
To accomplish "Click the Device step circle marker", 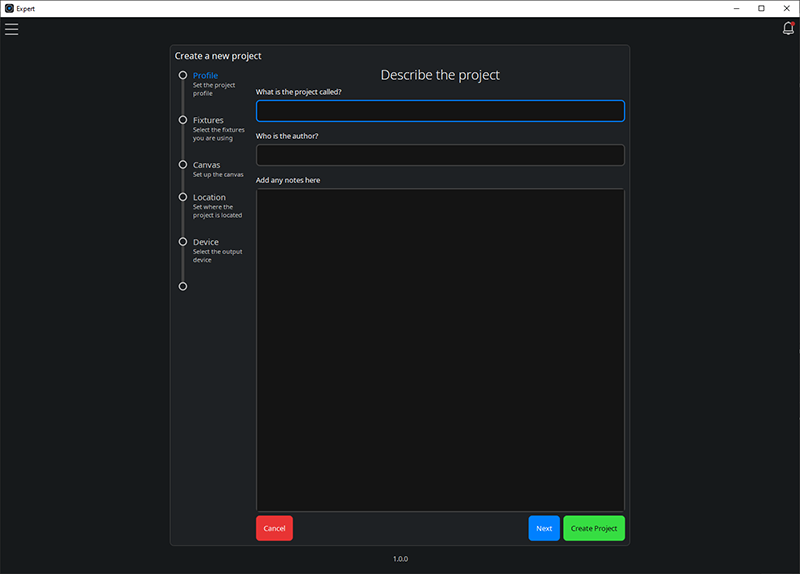I will click(182, 241).
